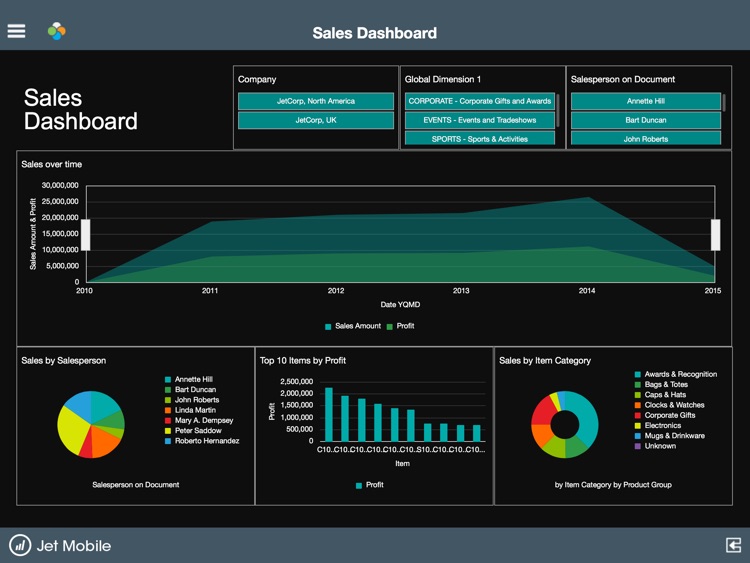Toggle Profit legend marker under area chart

pyautogui.click(x=389, y=327)
